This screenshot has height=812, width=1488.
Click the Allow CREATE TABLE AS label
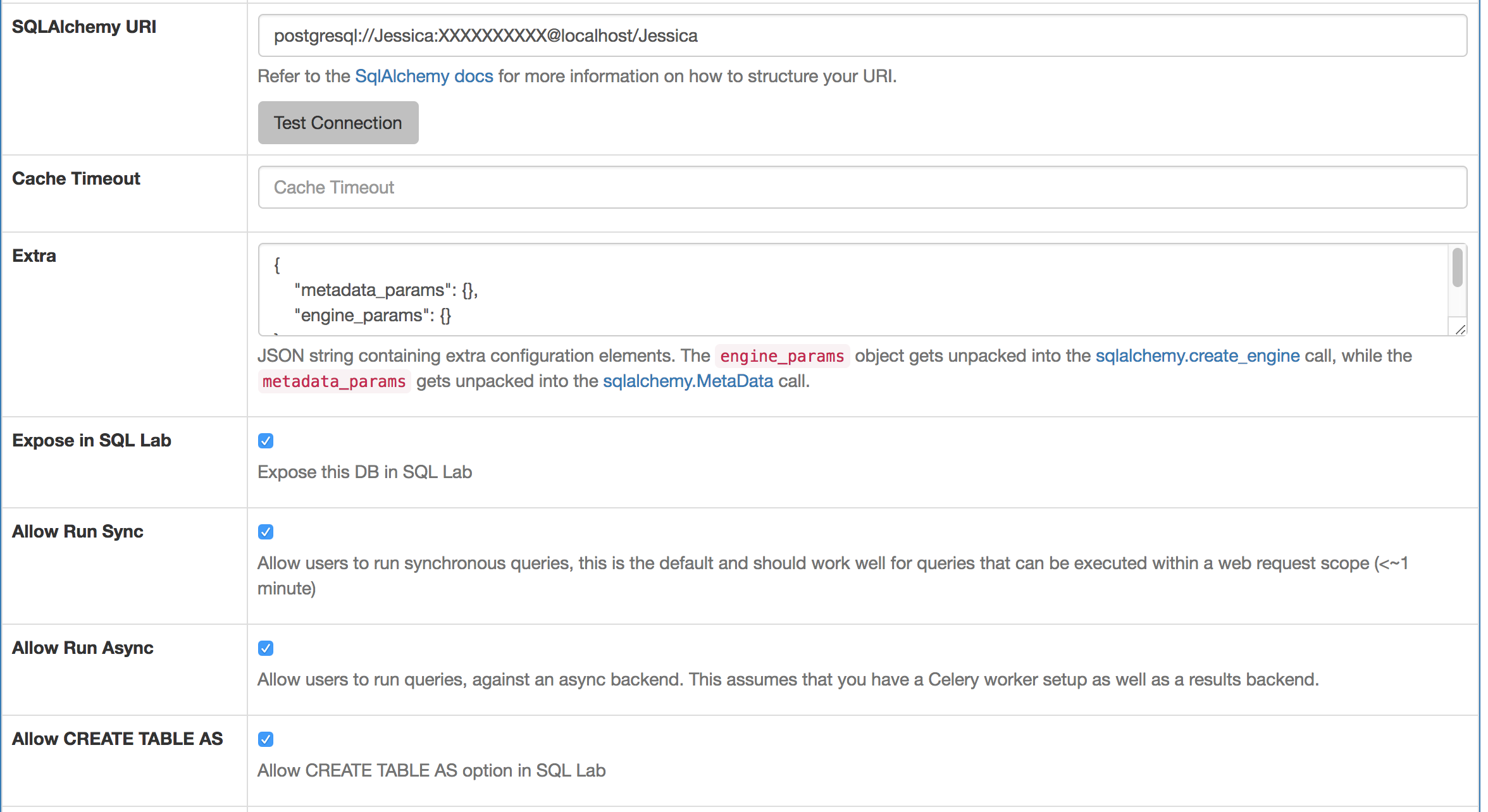pos(116,739)
